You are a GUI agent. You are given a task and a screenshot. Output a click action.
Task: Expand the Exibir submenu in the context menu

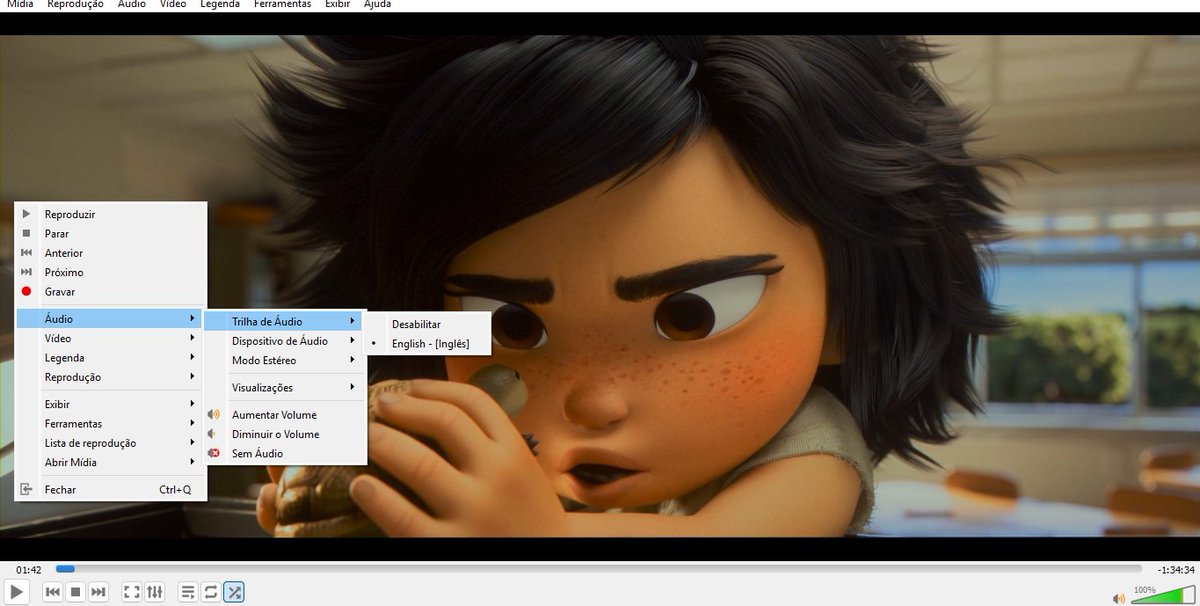coord(111,404)
